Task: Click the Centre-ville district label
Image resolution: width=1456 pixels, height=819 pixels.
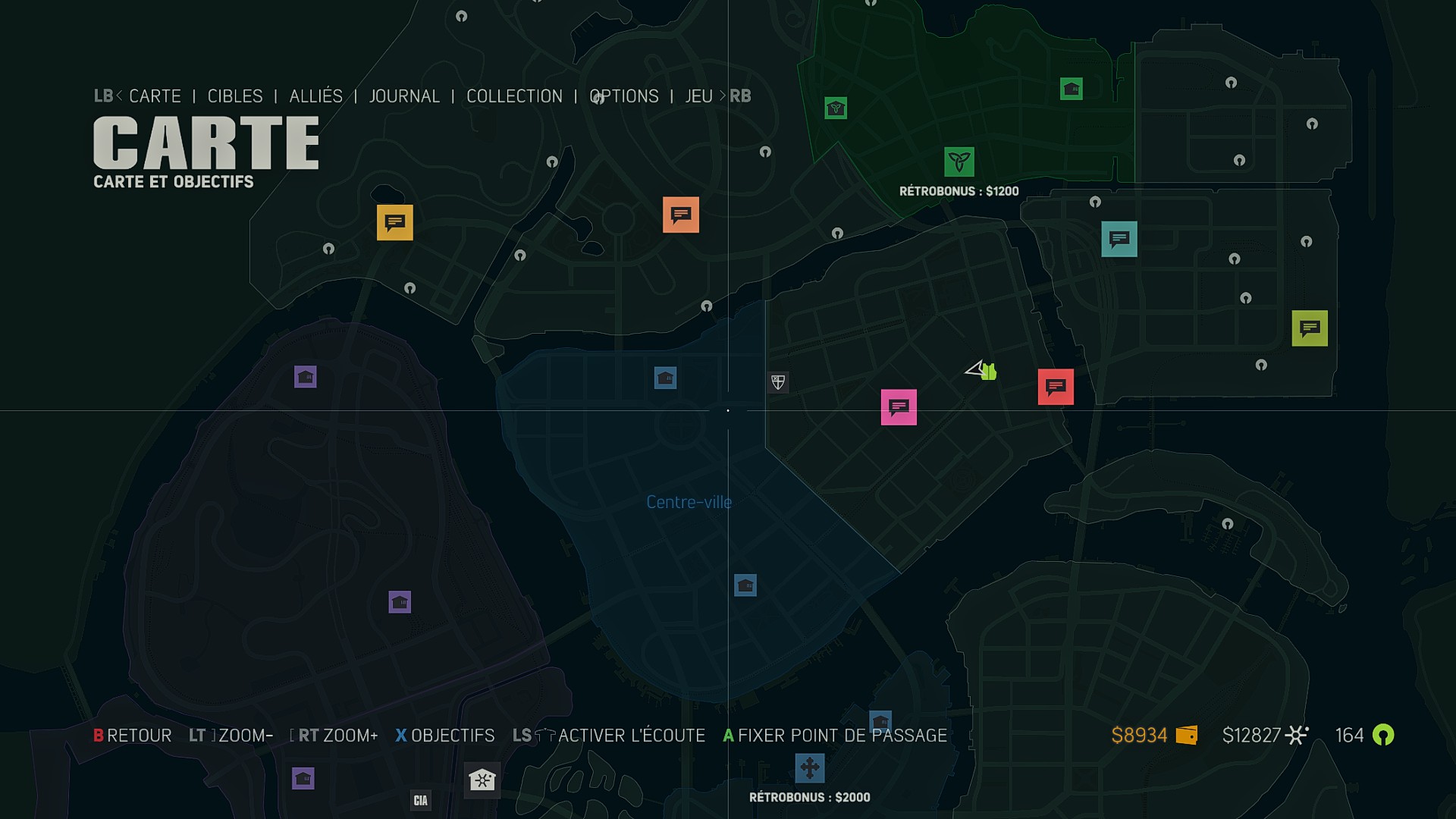Action: coord(689,501)
